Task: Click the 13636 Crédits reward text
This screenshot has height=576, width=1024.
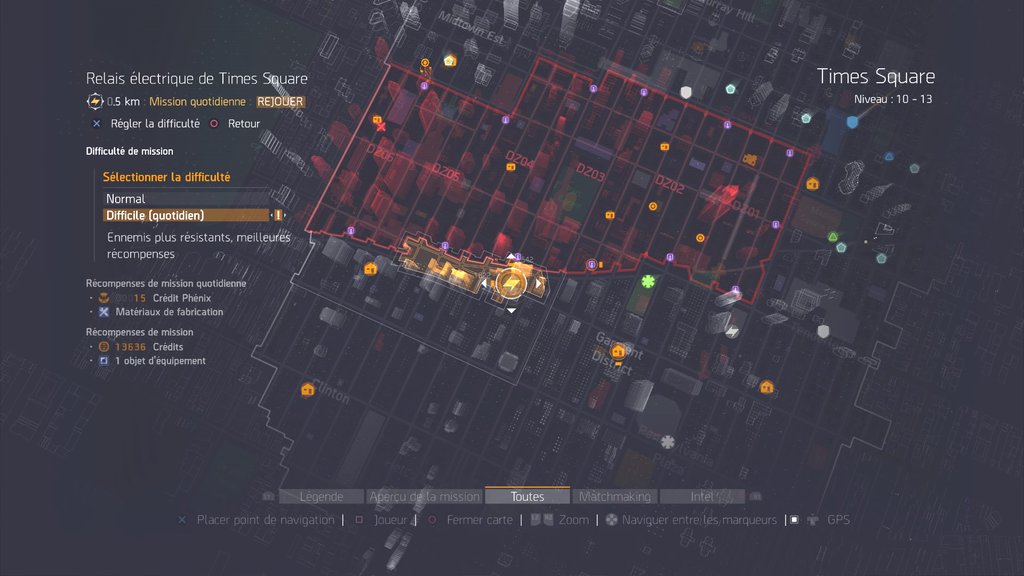Action: [x=149, y=347]
